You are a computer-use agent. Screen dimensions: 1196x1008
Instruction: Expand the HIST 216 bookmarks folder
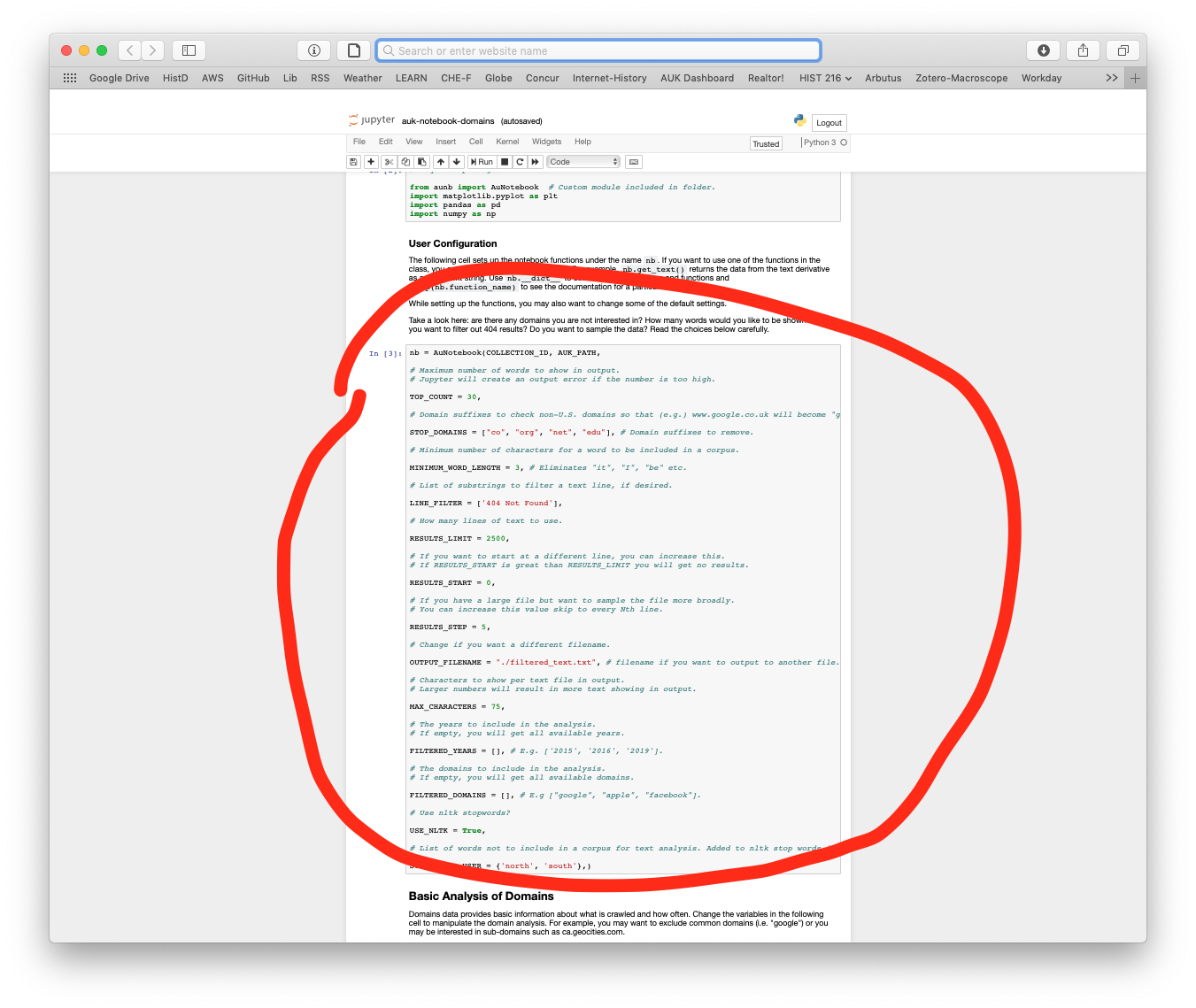pos(825,78)
